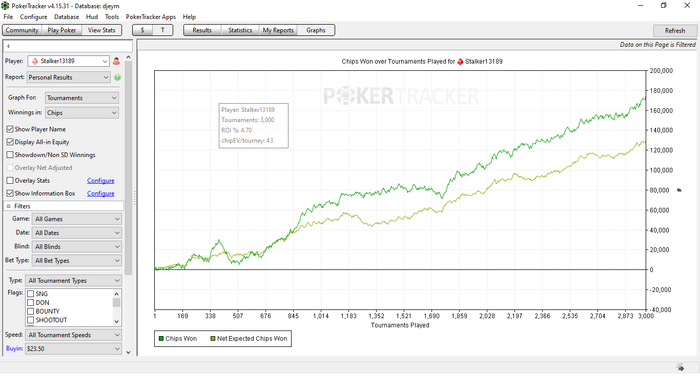
Task: Check the DON flag
Action: pos(31,303)
